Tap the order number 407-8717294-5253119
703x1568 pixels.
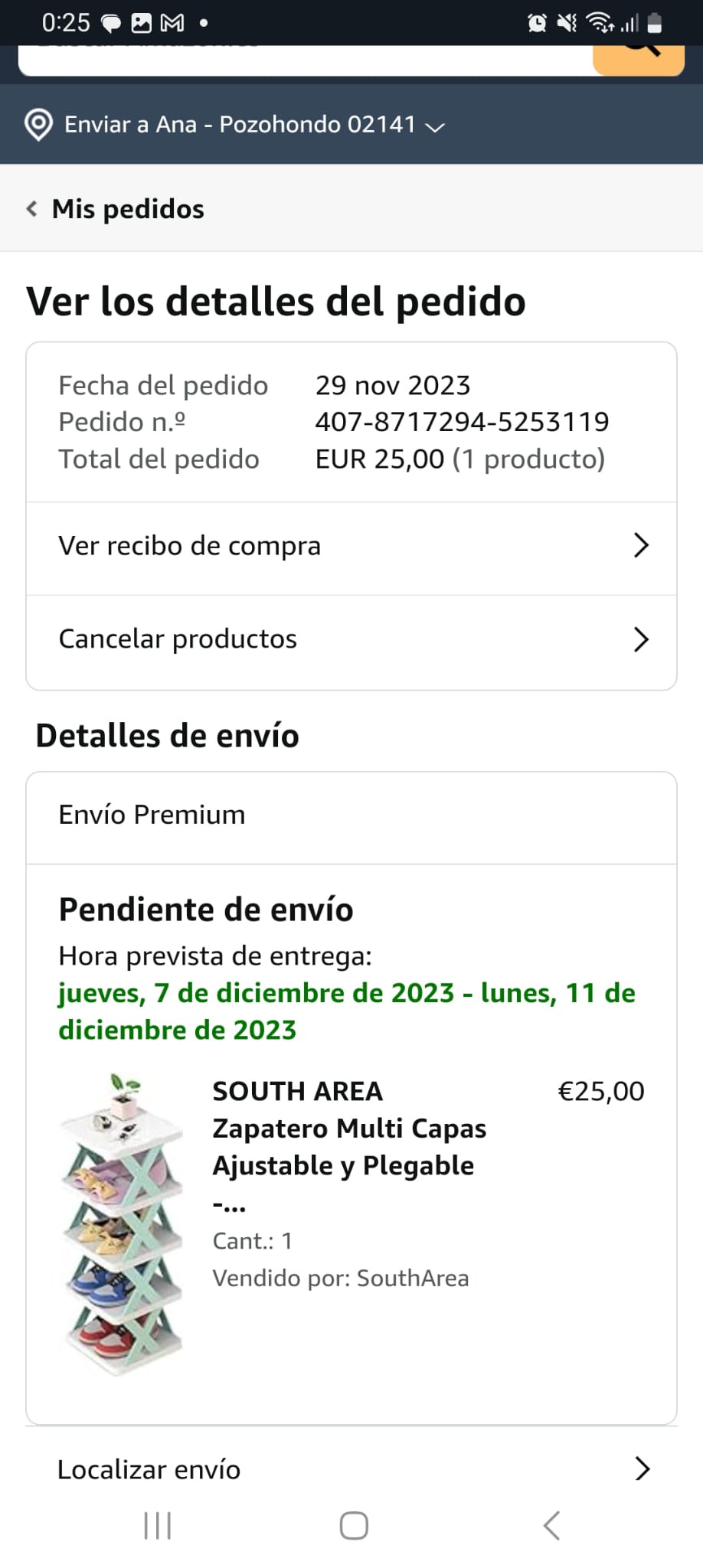coord(462,422)
